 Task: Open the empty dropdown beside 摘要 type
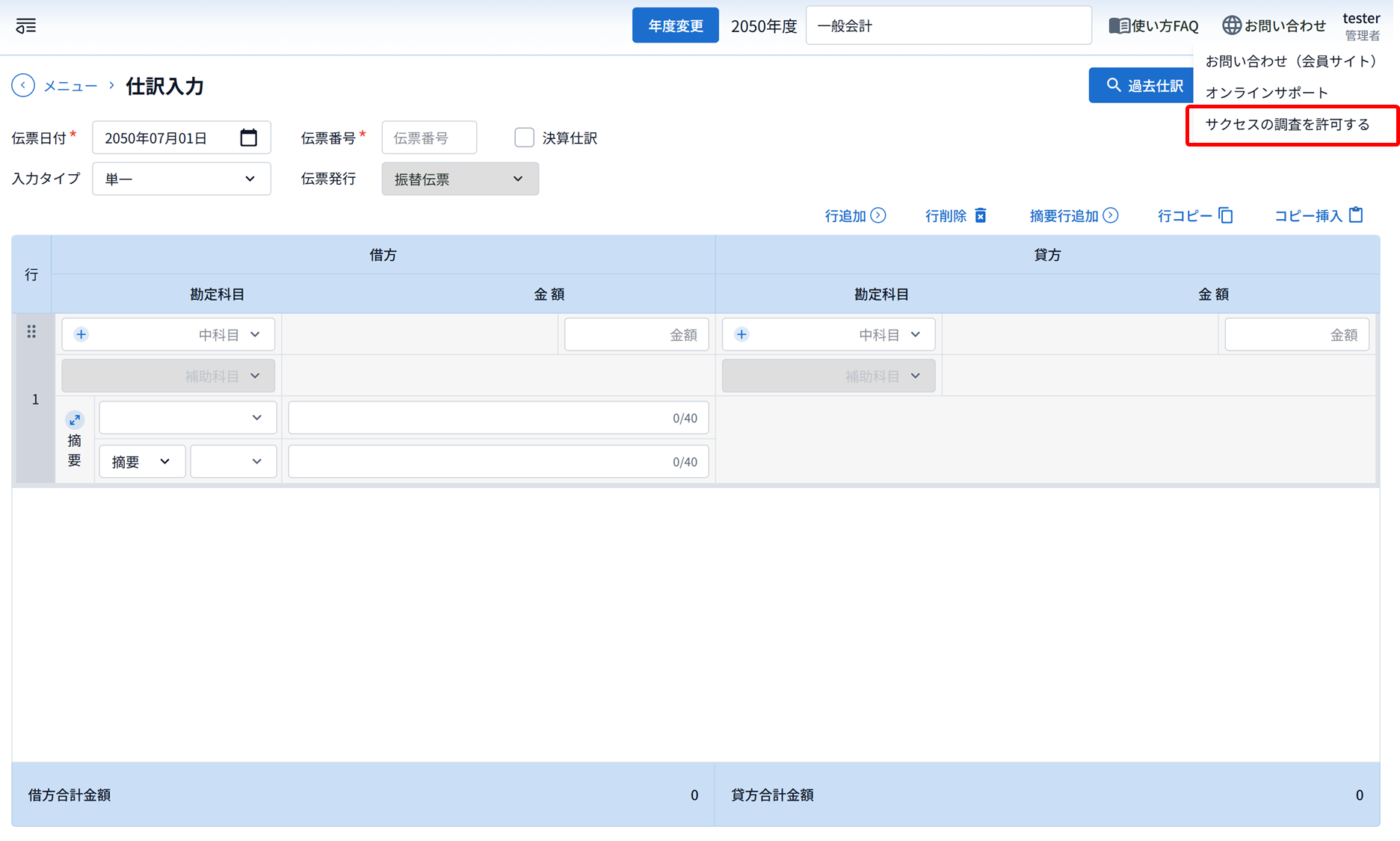tap(233, 461)
